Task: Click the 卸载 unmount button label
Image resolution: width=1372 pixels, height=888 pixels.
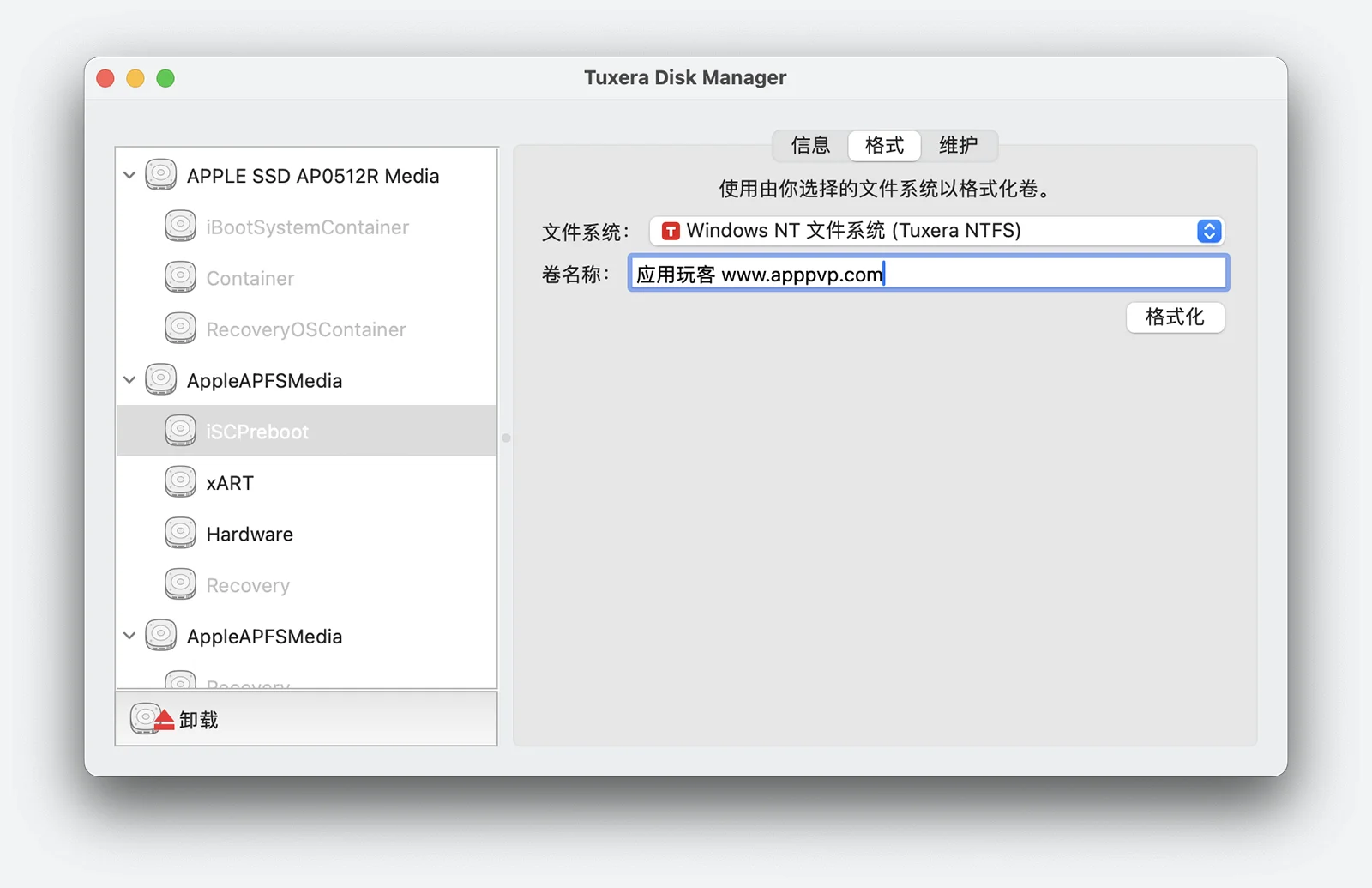Action: (199, 720)
